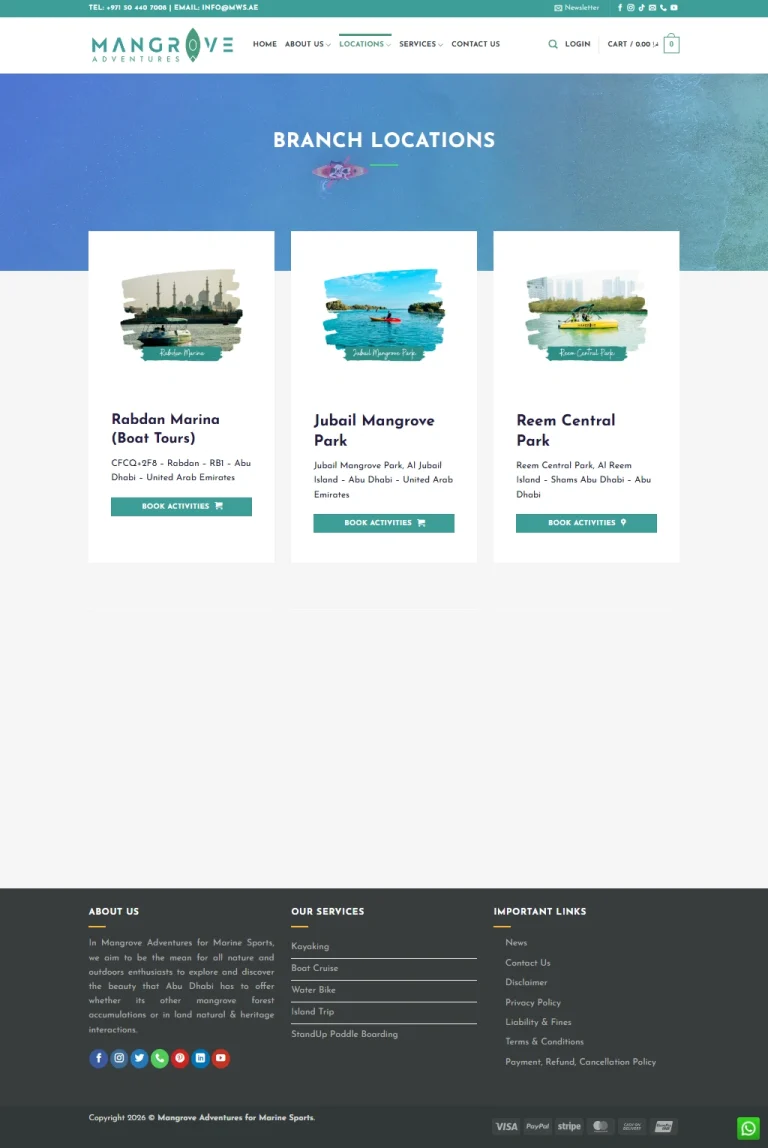Screen dimensions: 768x1148
Task: Open the WhatsApp chat button
Action: tap(748, 1128)
